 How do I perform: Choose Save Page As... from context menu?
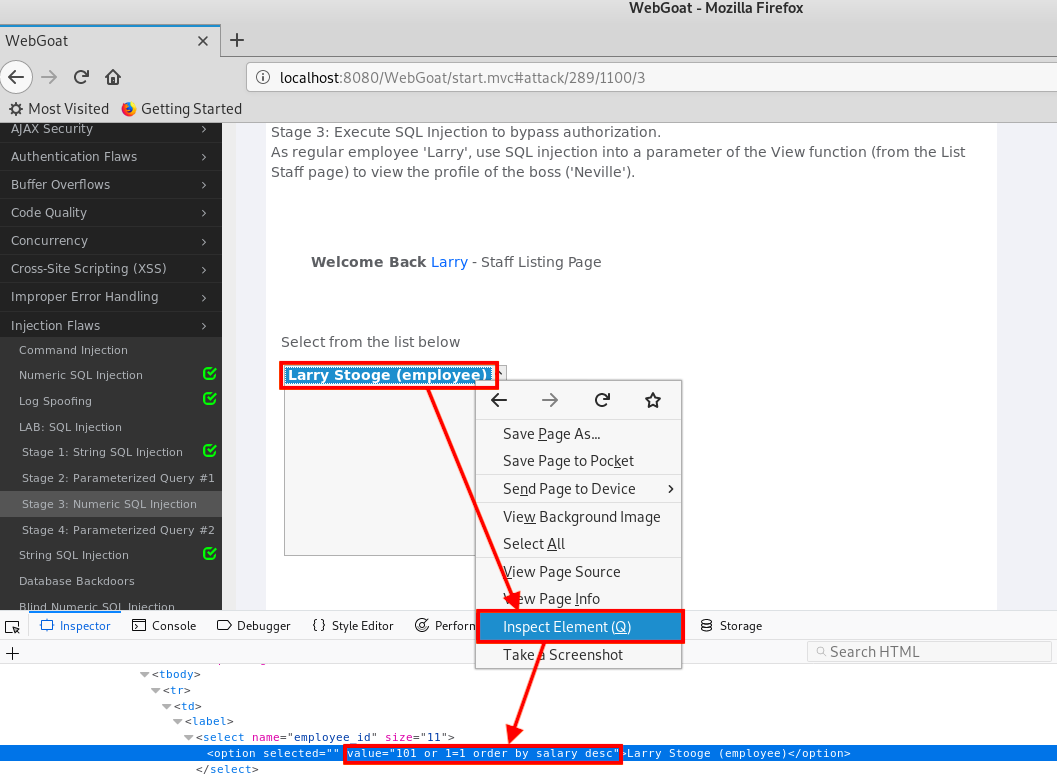click(x=578, y=434)
